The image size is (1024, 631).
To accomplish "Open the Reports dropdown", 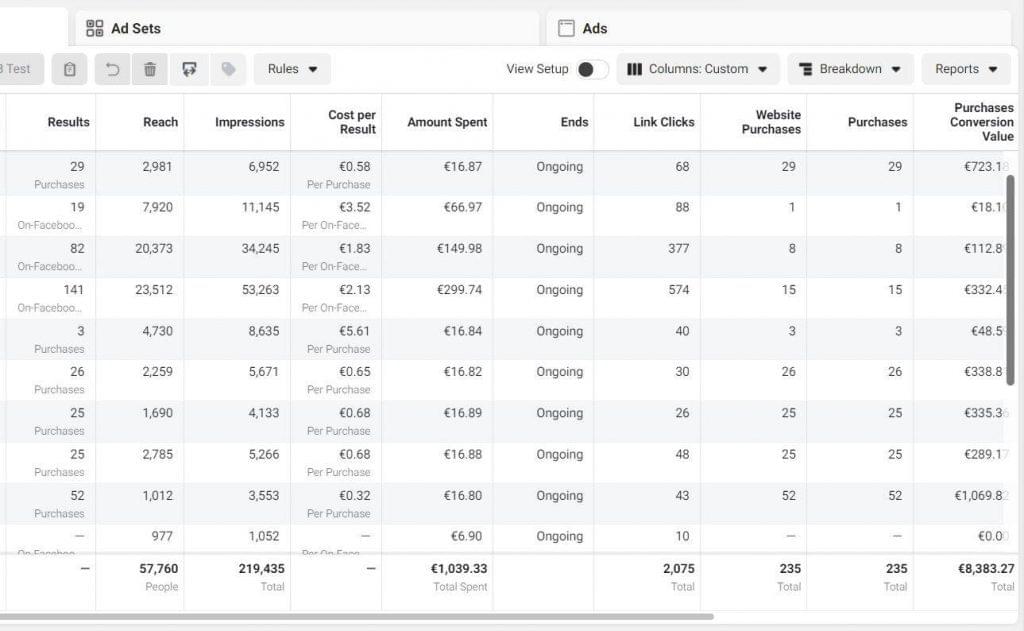I will point(966,69).
